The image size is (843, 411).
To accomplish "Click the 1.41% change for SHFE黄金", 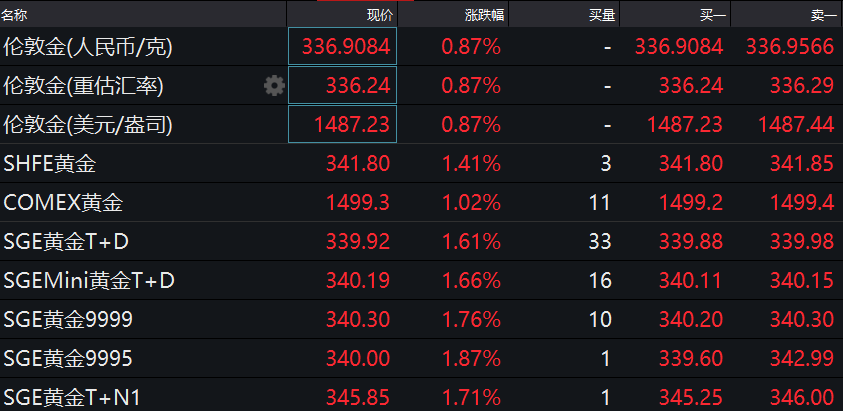I will pyautogui.click(x=471, y=164).
